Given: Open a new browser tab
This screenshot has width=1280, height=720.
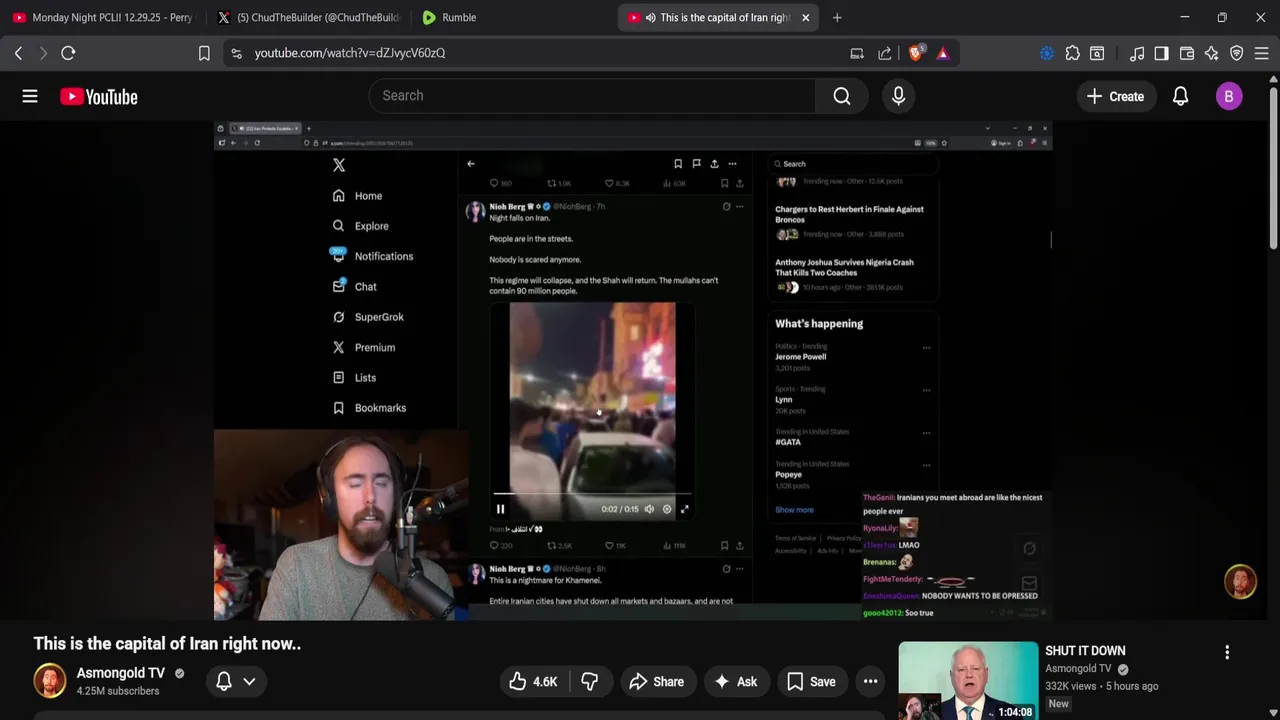Looking at the screenshot, I should tap(837, 17).
